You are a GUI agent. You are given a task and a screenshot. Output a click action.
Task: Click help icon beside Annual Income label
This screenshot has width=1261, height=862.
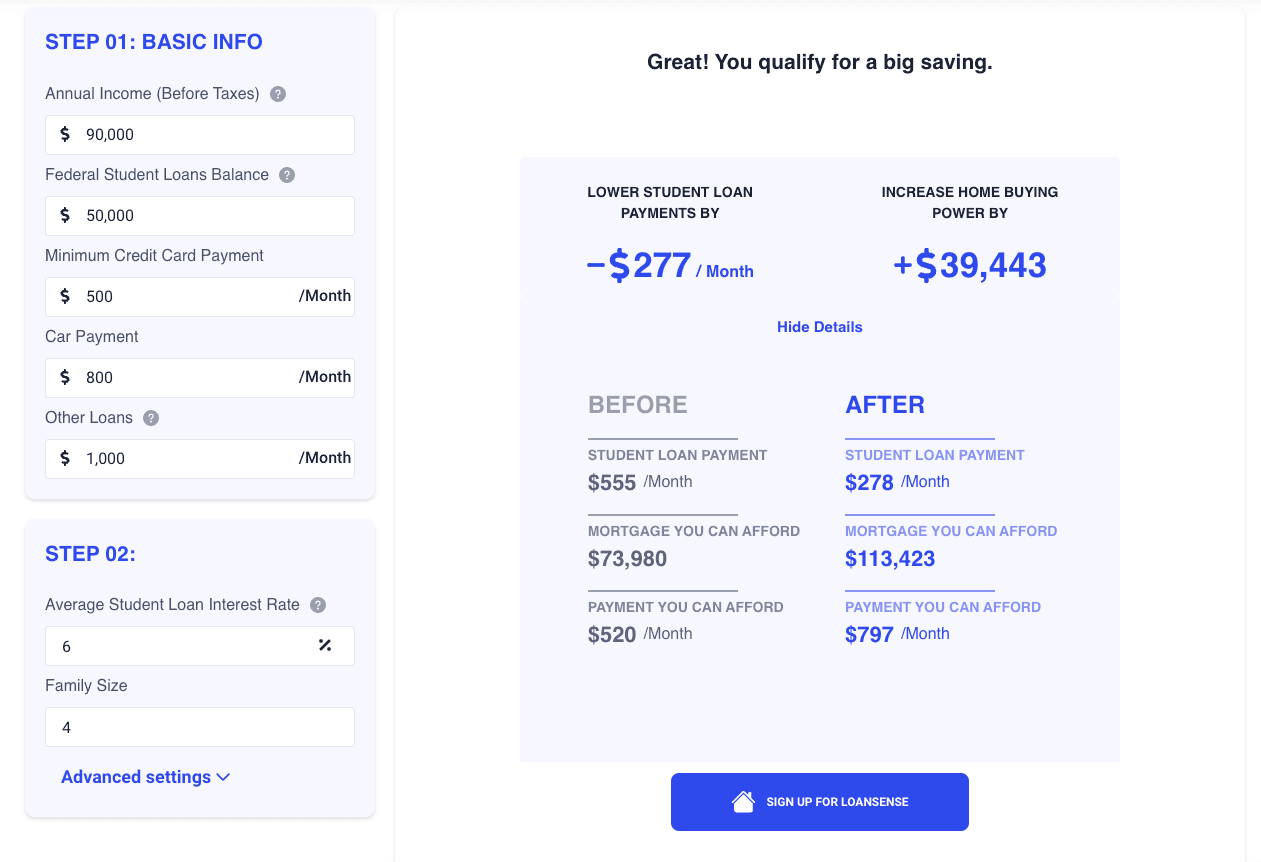tap(278, 94)
